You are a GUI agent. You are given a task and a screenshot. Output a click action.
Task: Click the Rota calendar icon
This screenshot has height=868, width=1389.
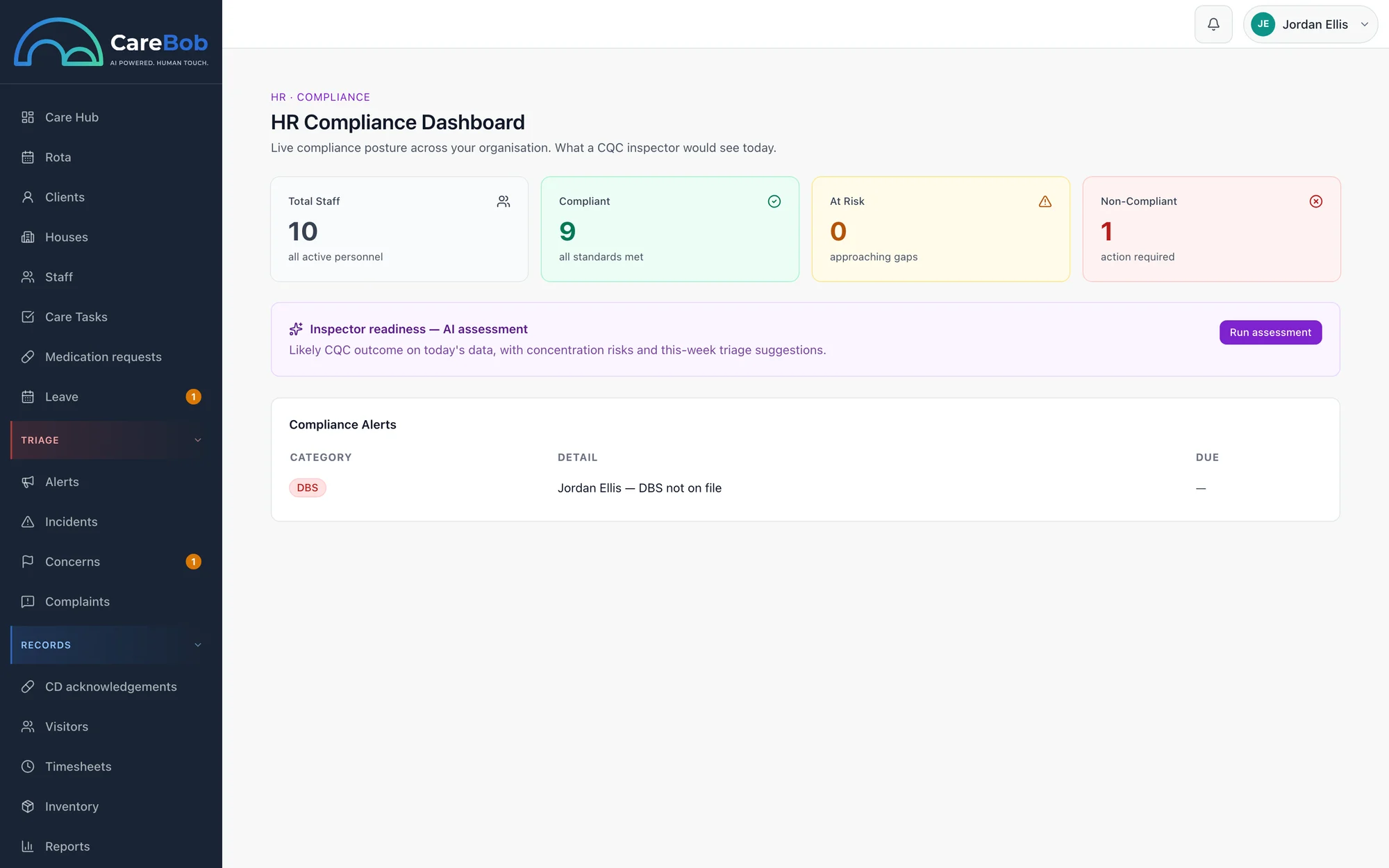click(x=28, y=157)
